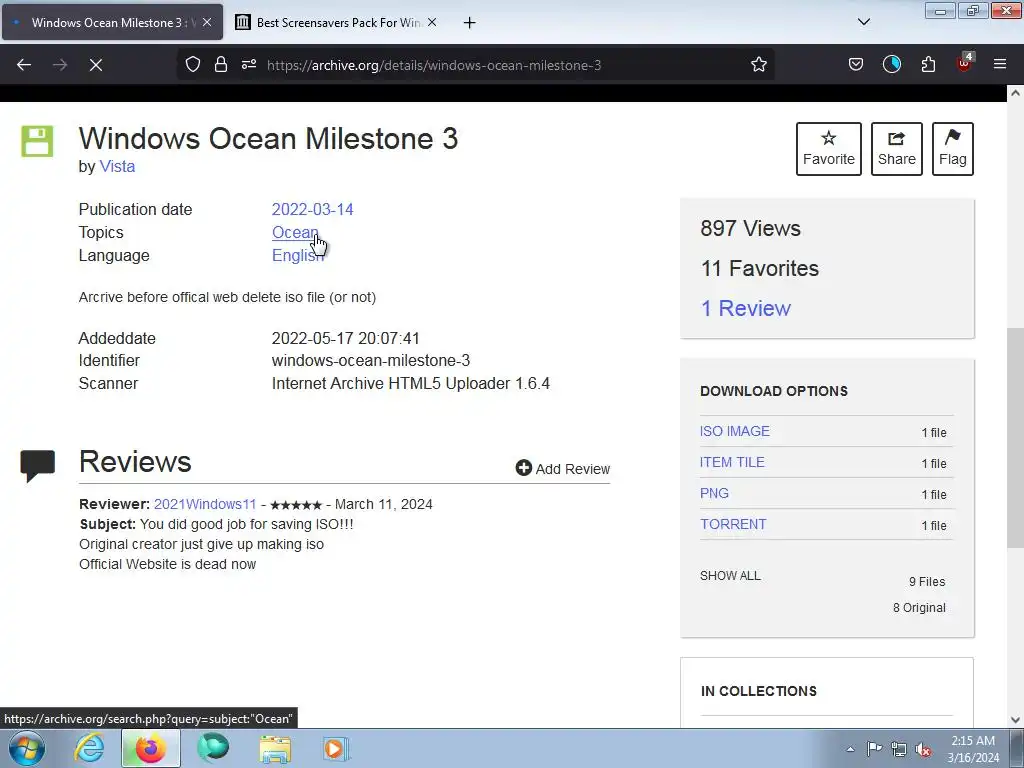
Task: Open uploader Vista's profile link
Action: pyautogui.click(x=117, y=167)
